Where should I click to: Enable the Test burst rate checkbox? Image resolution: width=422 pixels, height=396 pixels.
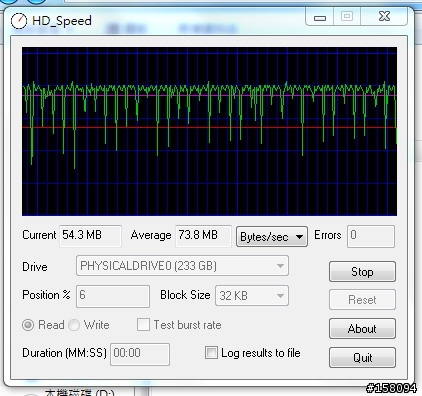143,324
